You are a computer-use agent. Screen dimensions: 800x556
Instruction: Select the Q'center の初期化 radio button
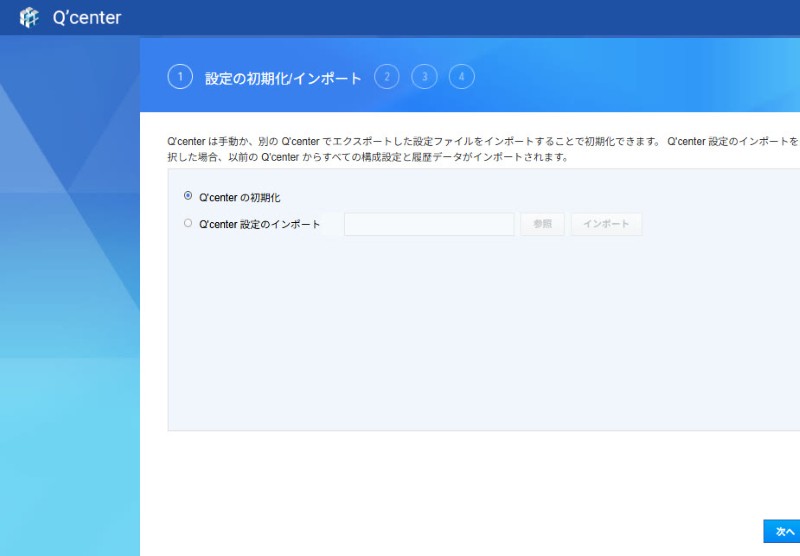pos(188,196)
